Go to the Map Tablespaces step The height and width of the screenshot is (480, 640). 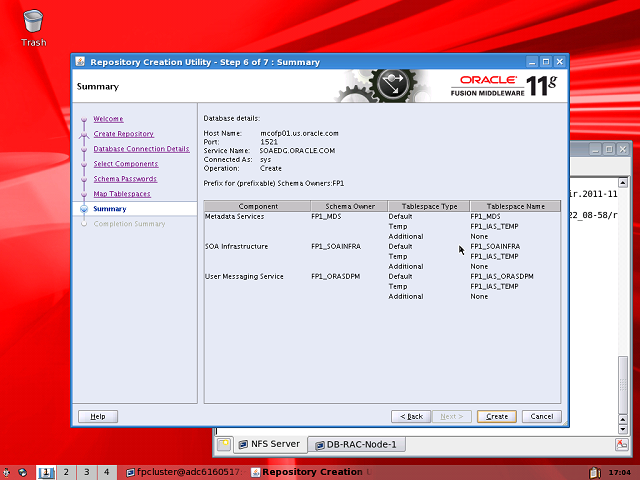[122, 194]
